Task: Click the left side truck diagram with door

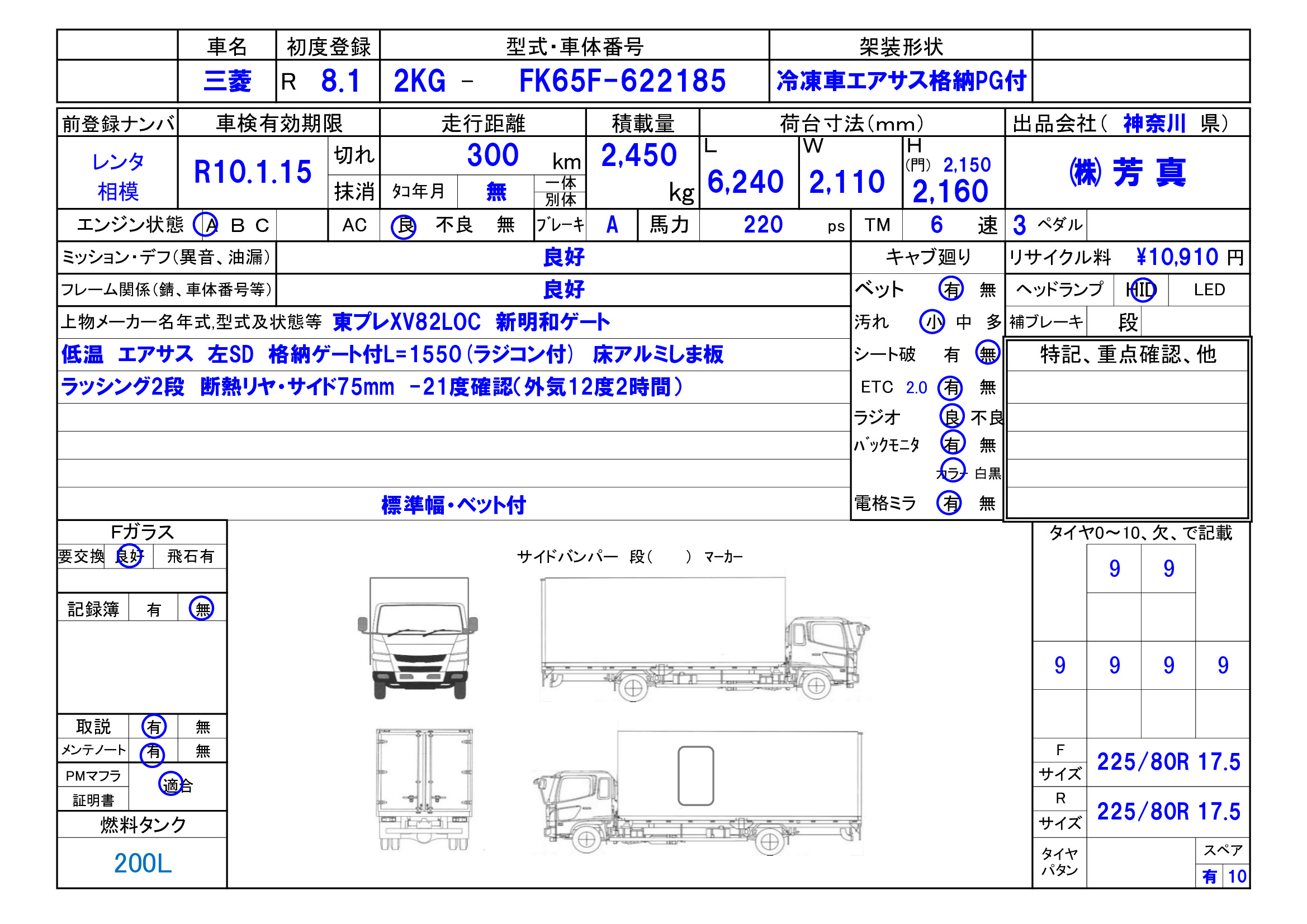Action: [x=698, y=793]
